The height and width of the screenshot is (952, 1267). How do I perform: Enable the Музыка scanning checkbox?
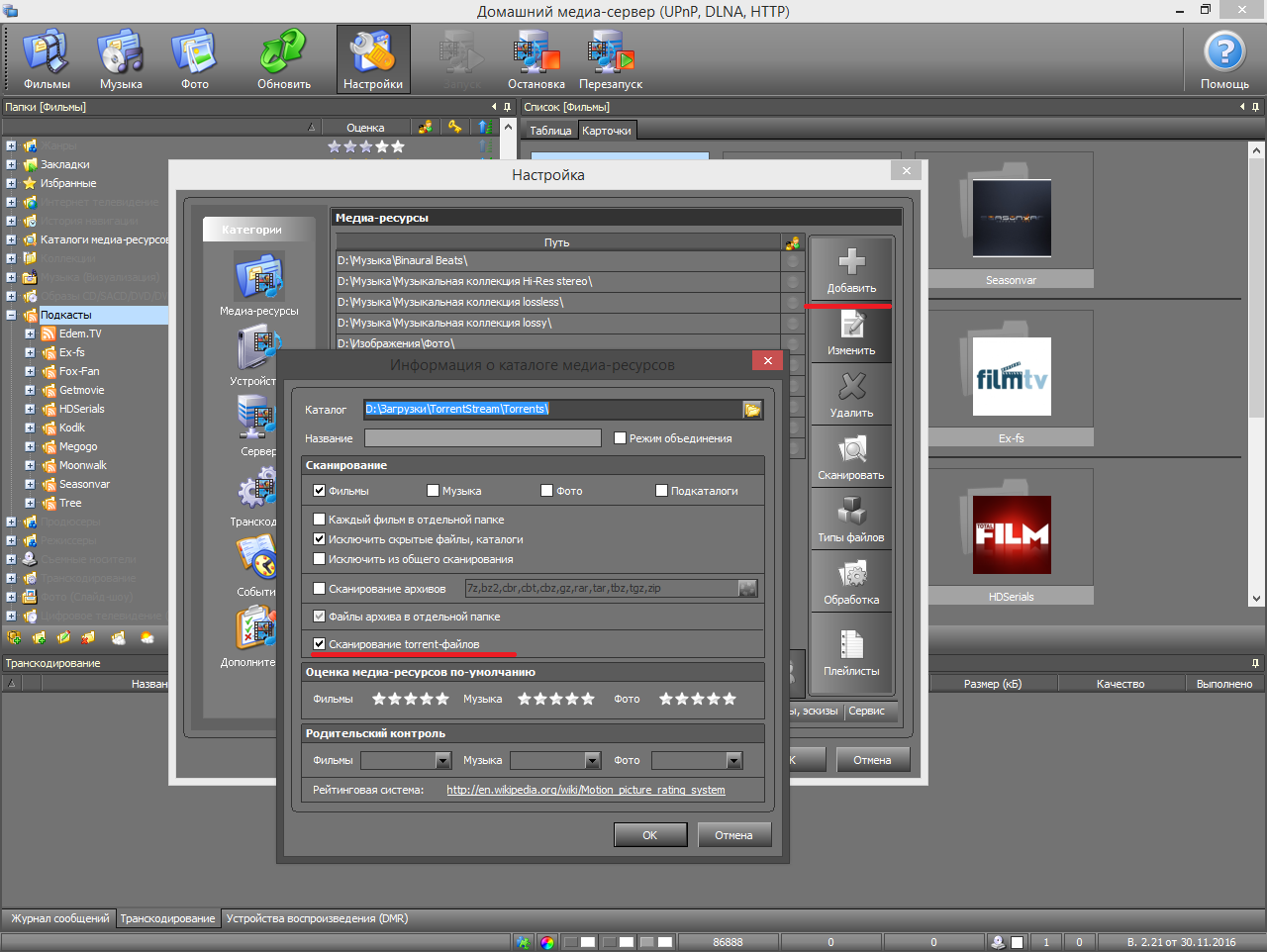tap(434, 491)
